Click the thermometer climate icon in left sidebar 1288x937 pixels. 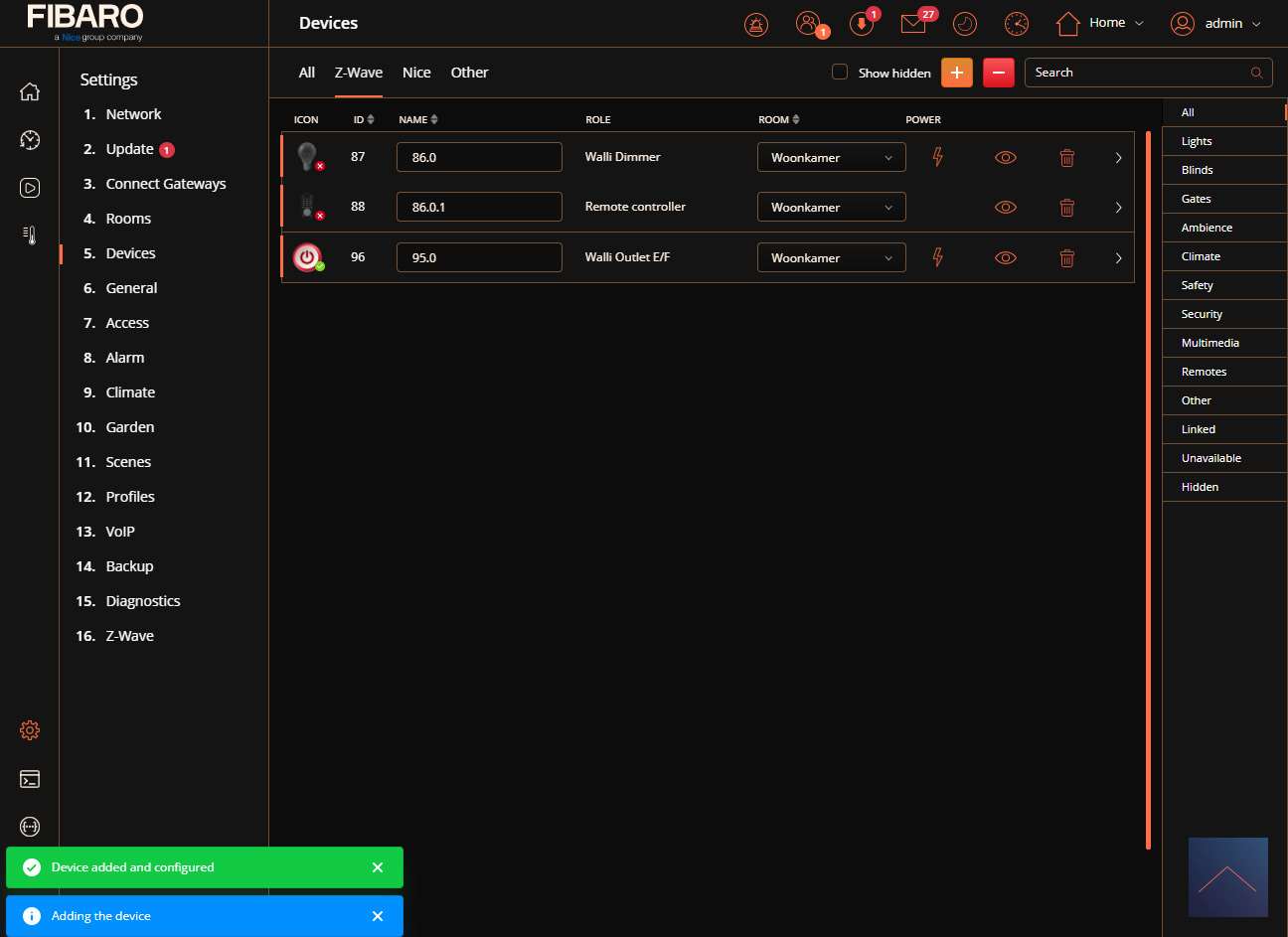coord(30,235)
